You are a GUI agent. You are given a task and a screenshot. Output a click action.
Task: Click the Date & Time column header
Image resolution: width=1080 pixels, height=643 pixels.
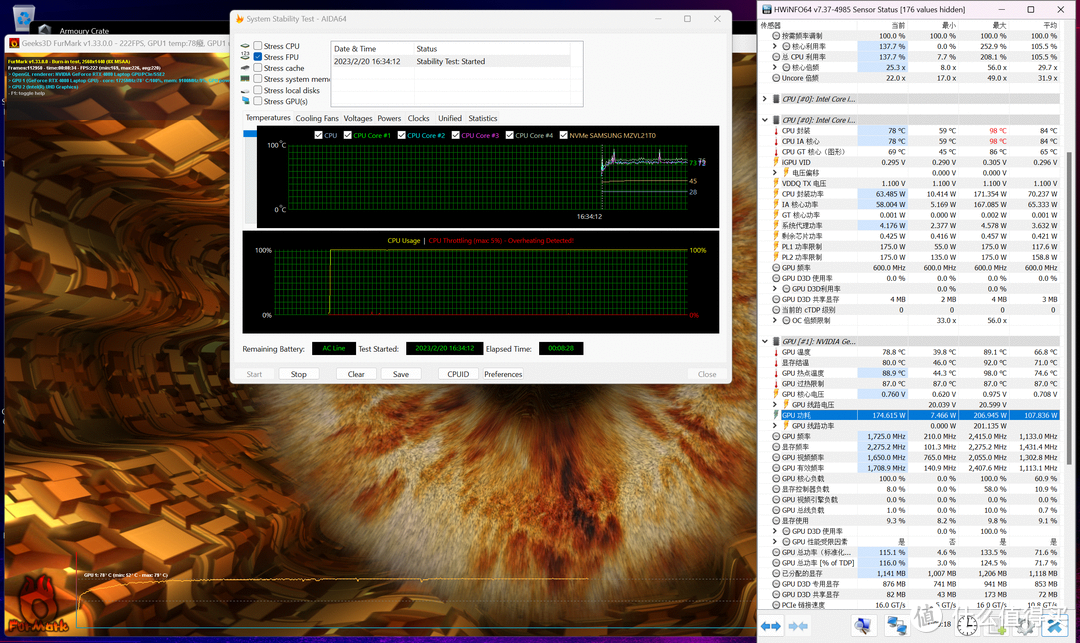373,49
